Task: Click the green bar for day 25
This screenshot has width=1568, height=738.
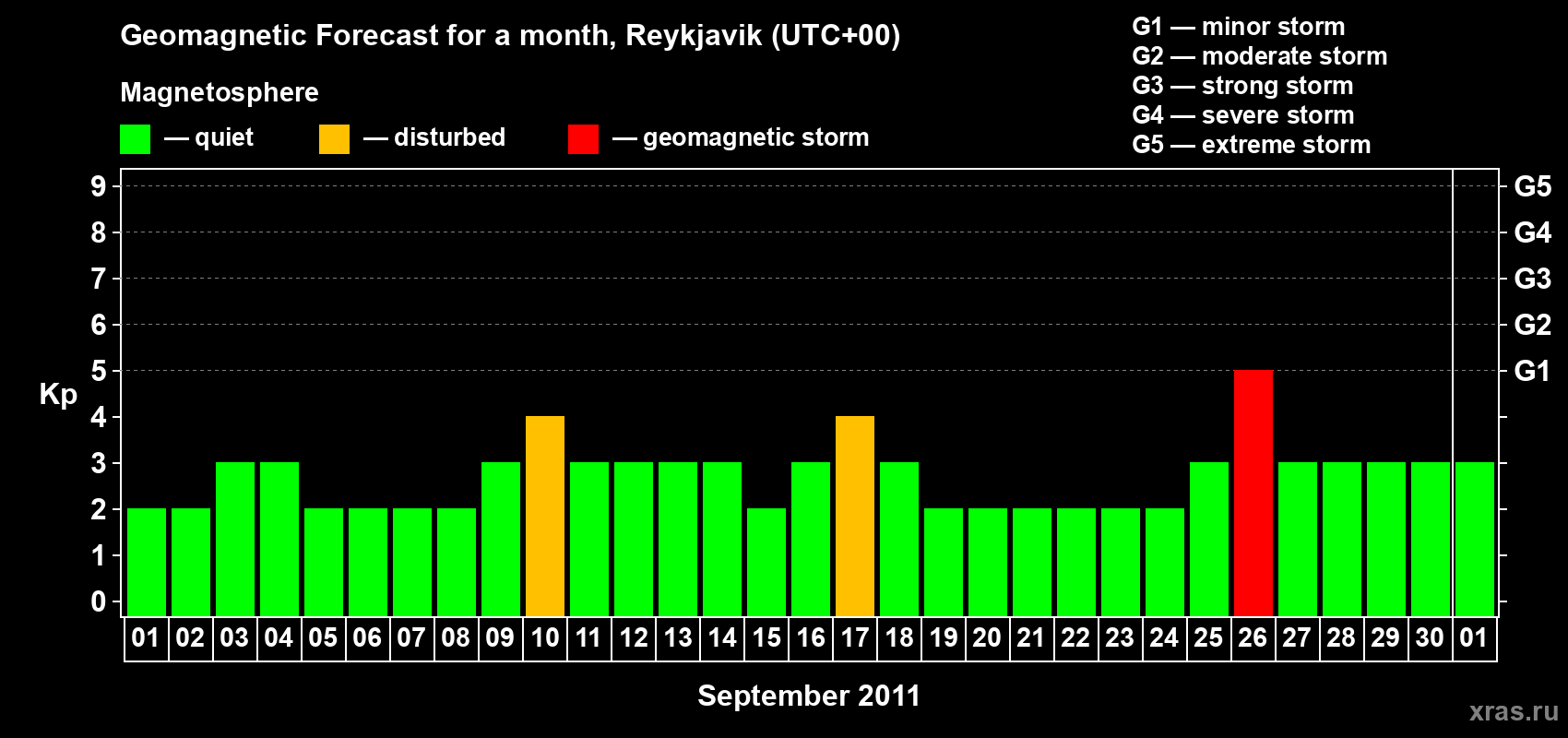Action: coord(1209,540)
